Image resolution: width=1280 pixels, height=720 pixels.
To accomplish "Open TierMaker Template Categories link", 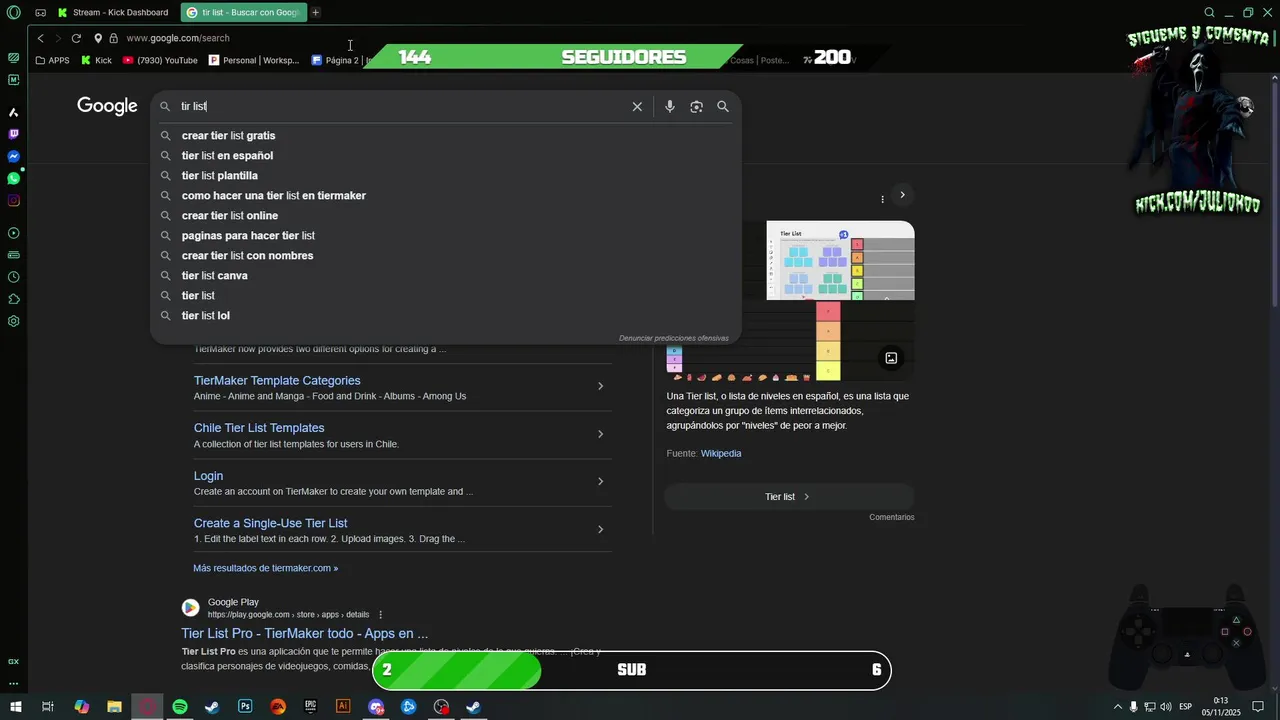I will (x=277, y=381).
